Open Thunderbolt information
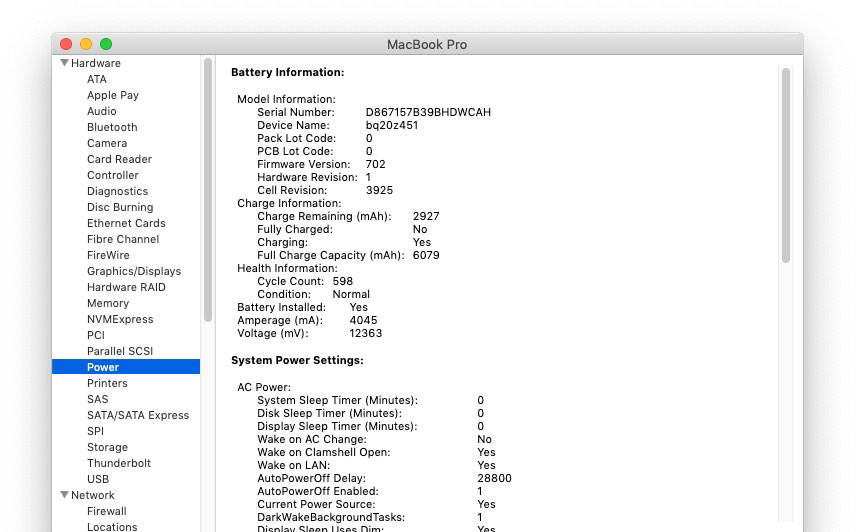This screenshot has width=857, height=532. point(119,463)
